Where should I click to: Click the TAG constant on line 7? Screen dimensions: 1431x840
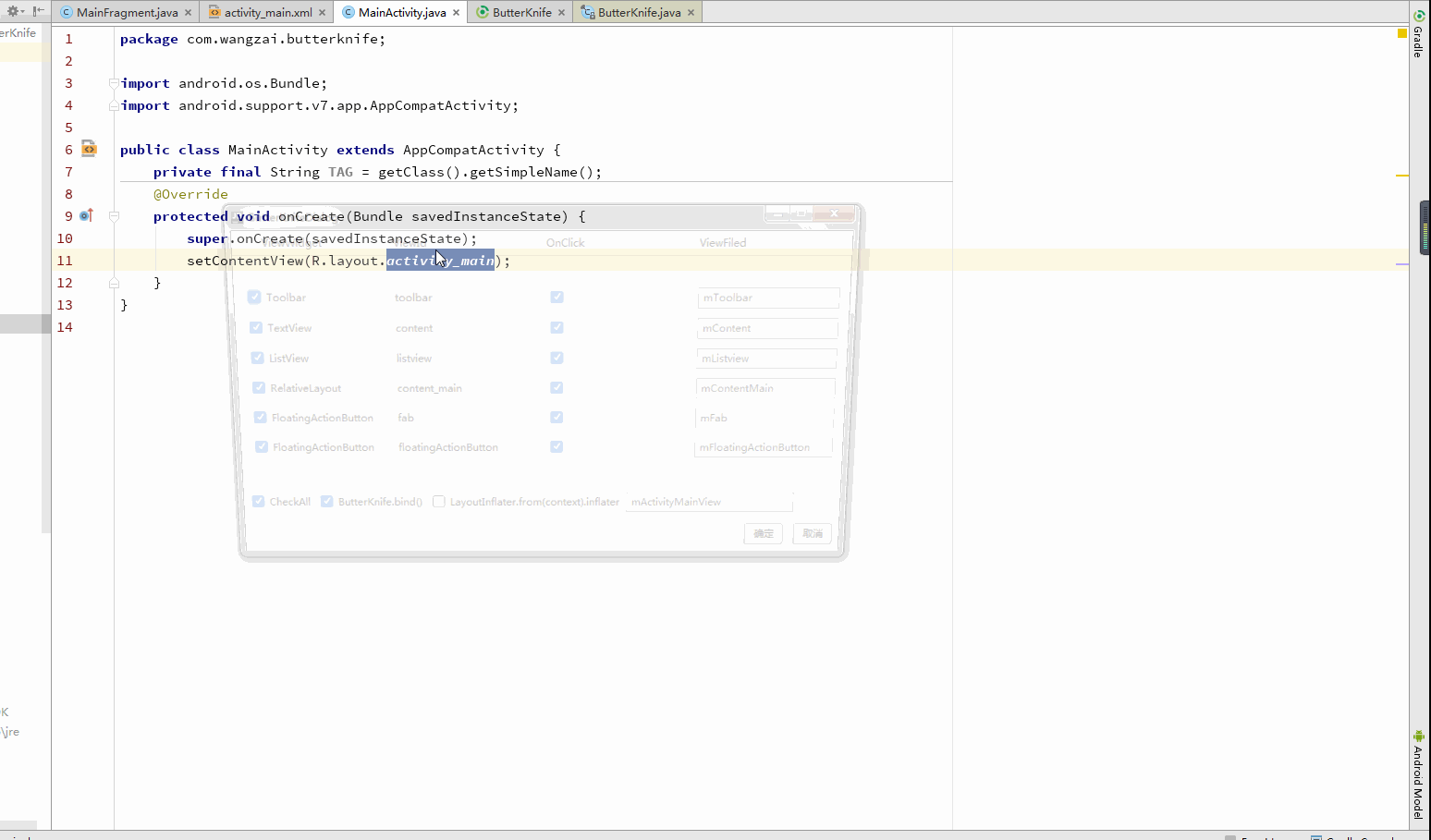tap(340, 172)
